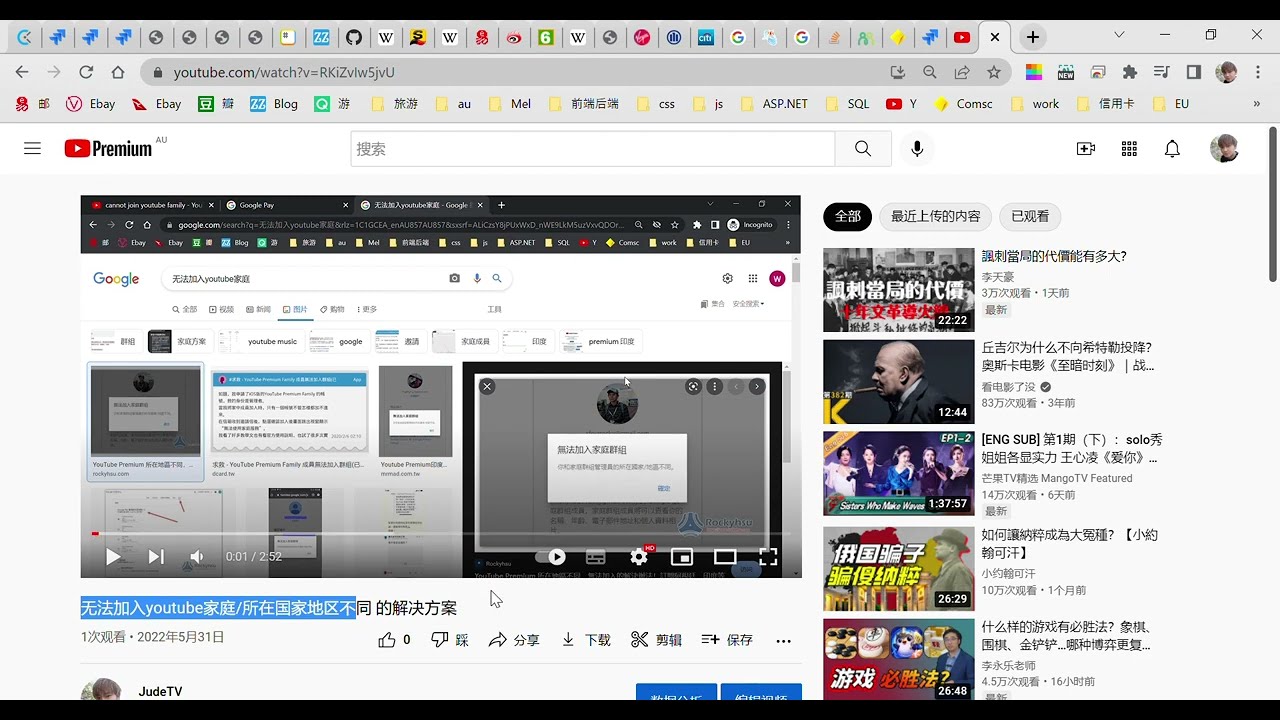Open the YouTube hamburger guide menu
Viewport: 1280px width, 720px height.
(32, 148)
